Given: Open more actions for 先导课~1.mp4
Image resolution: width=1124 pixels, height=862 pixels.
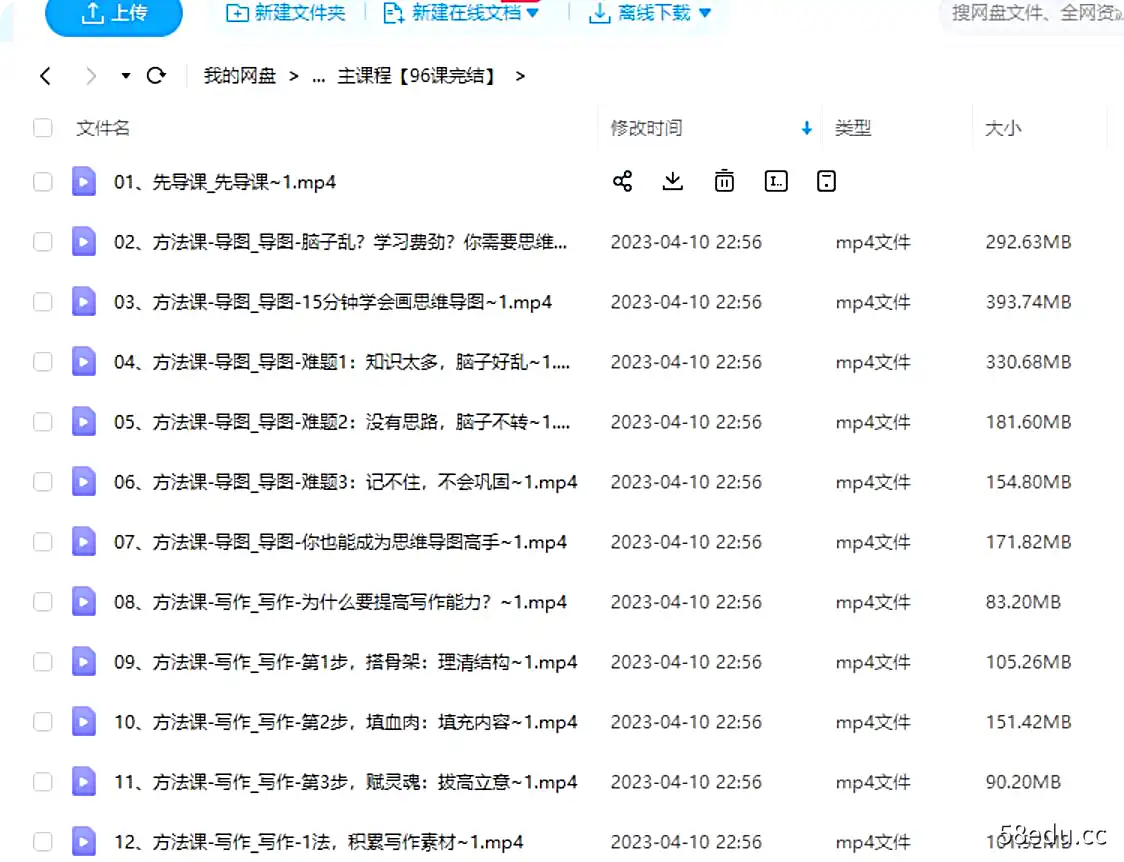Looking at the screenshot, I should (x=826, y=181).
